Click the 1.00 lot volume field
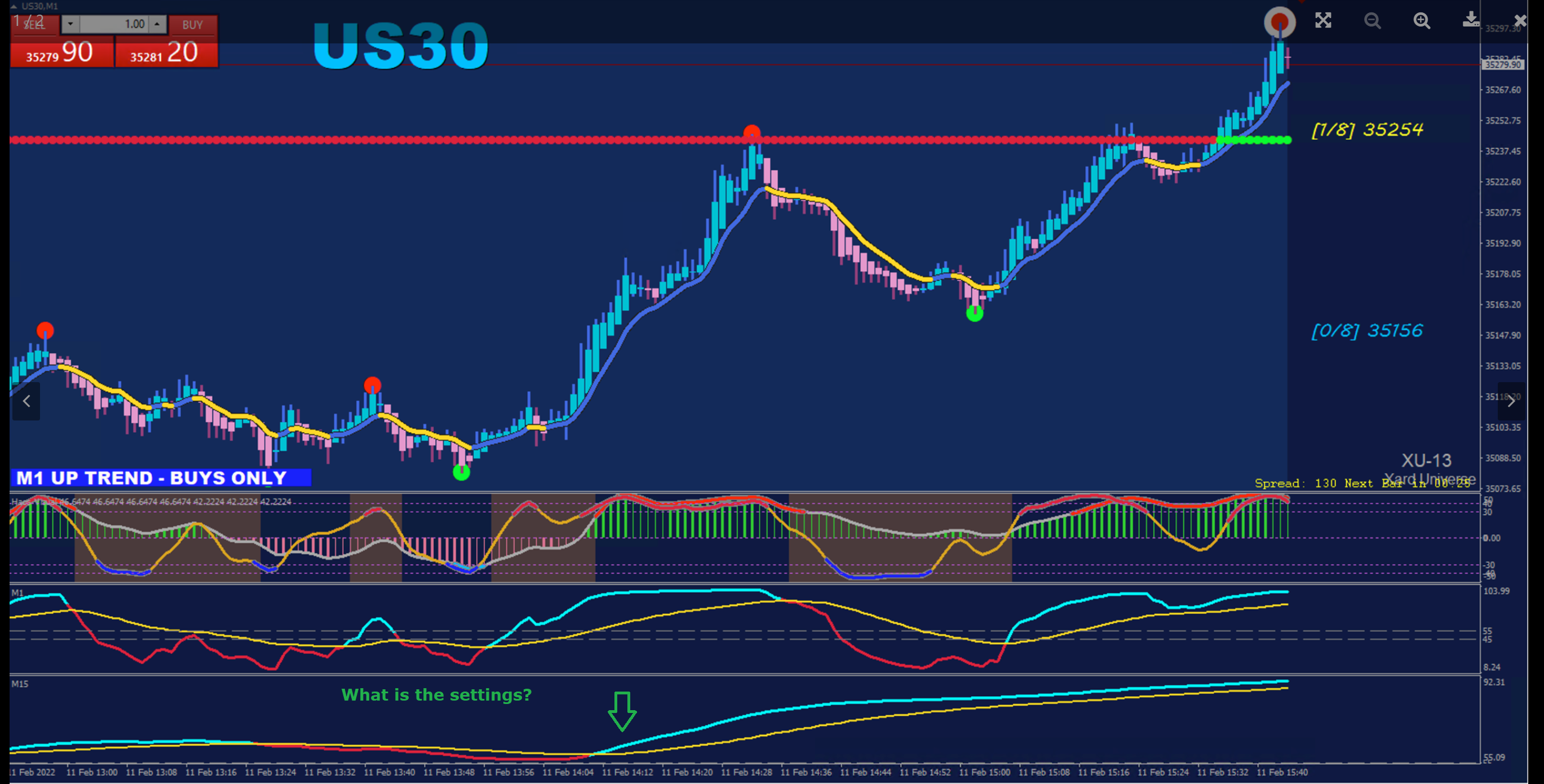1544x784 pixels. coord(114,25)
